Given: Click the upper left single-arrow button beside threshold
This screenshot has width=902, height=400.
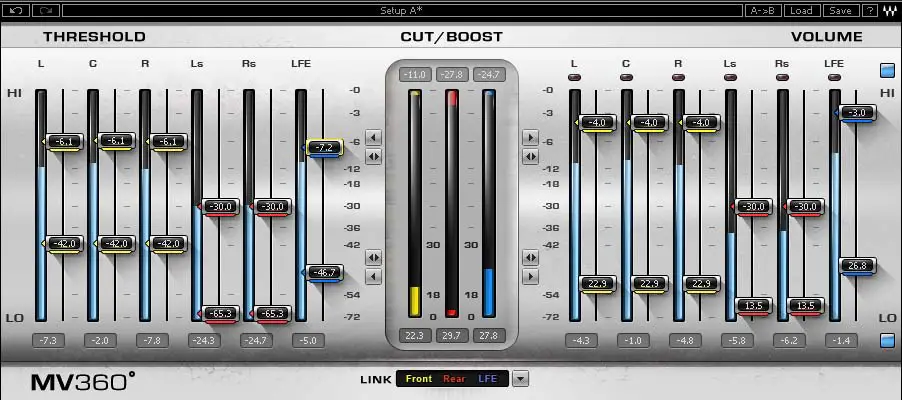Looking at the screenshot, I should point(373,138).
